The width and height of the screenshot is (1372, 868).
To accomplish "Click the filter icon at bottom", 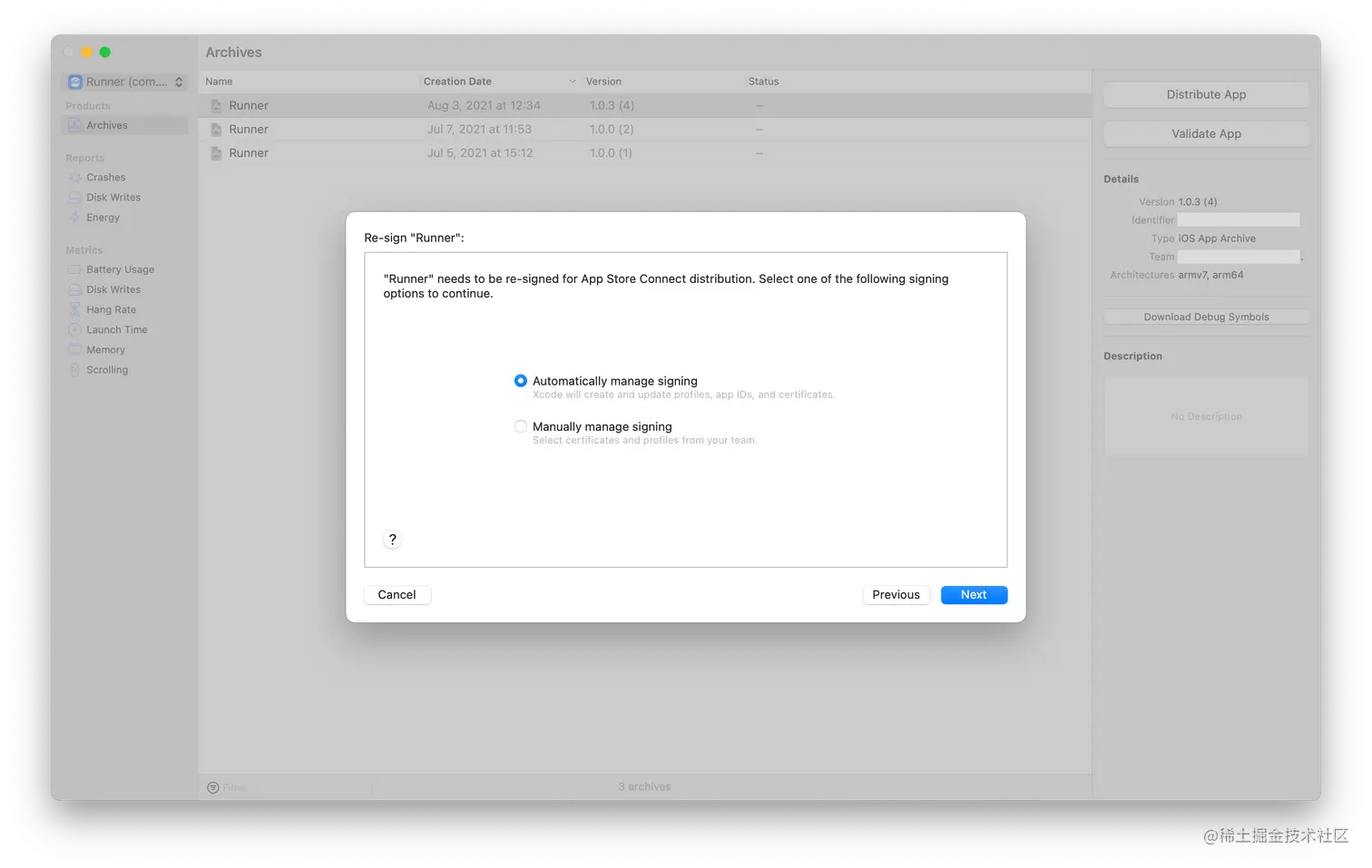I will tap(213, 787).
